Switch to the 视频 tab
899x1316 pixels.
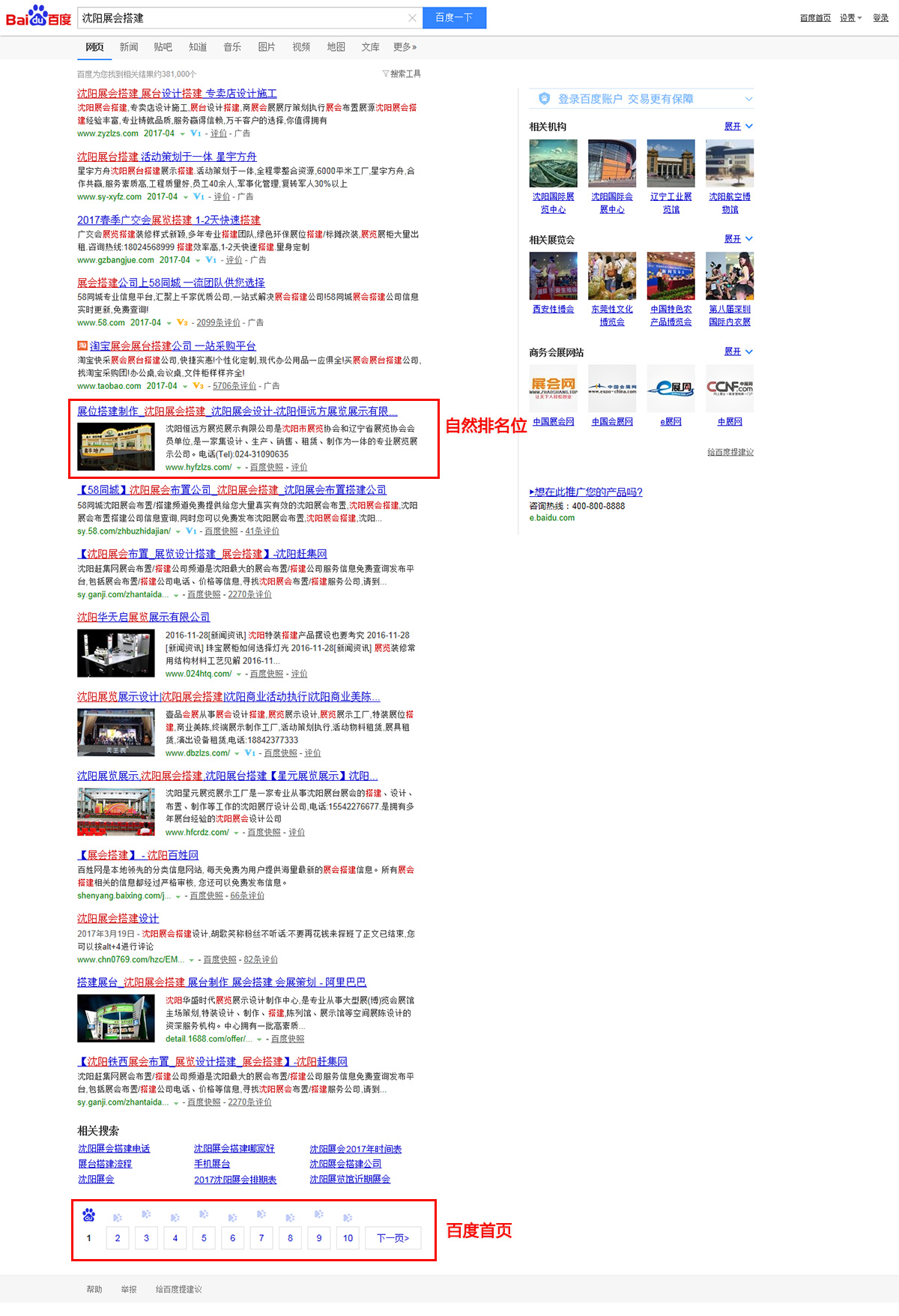[x=301, y=47]
